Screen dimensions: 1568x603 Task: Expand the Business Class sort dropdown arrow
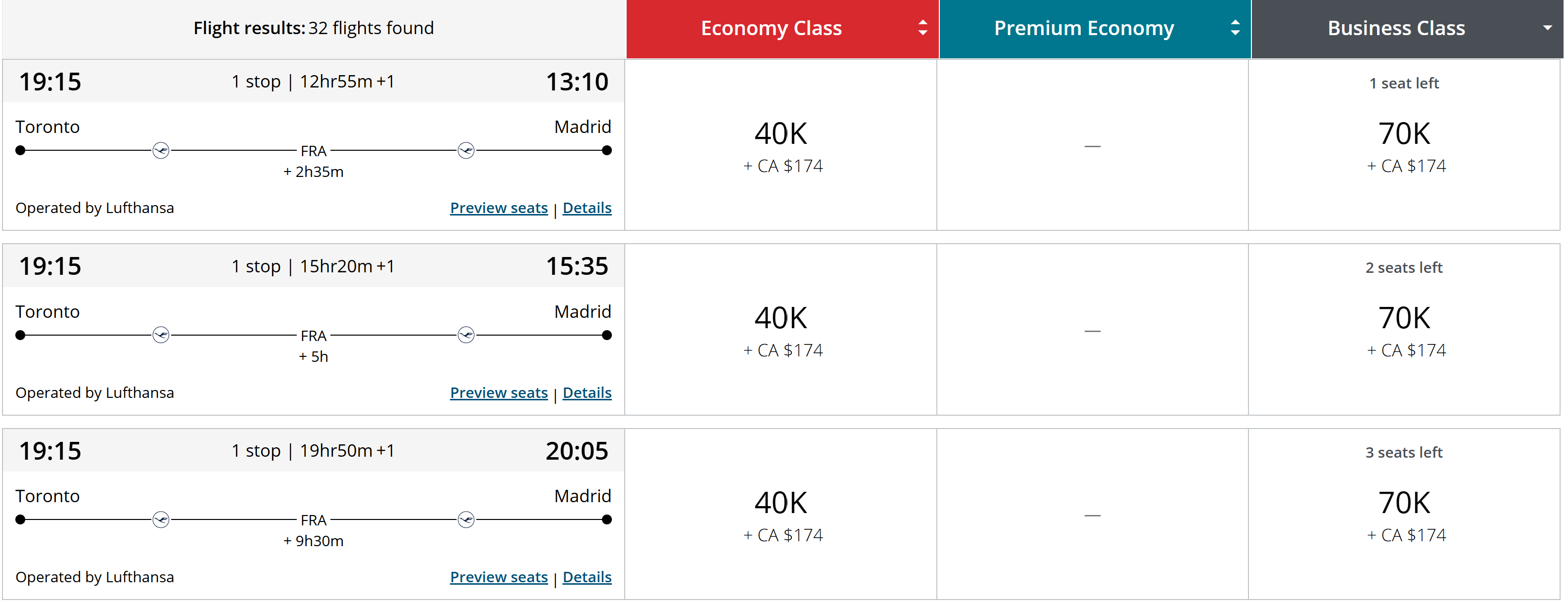[1547, 28]
